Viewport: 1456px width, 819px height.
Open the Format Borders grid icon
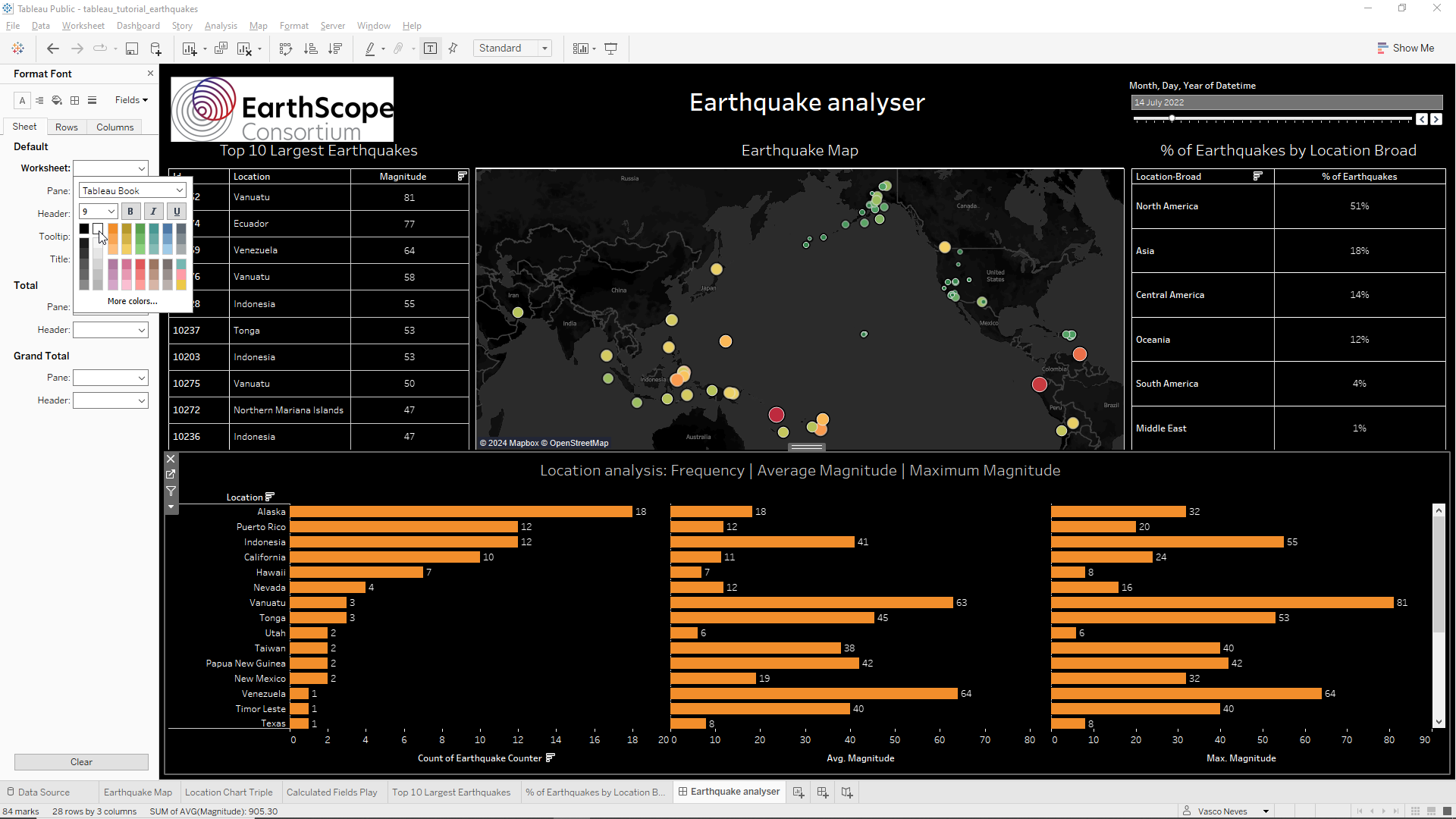point(74,100)
